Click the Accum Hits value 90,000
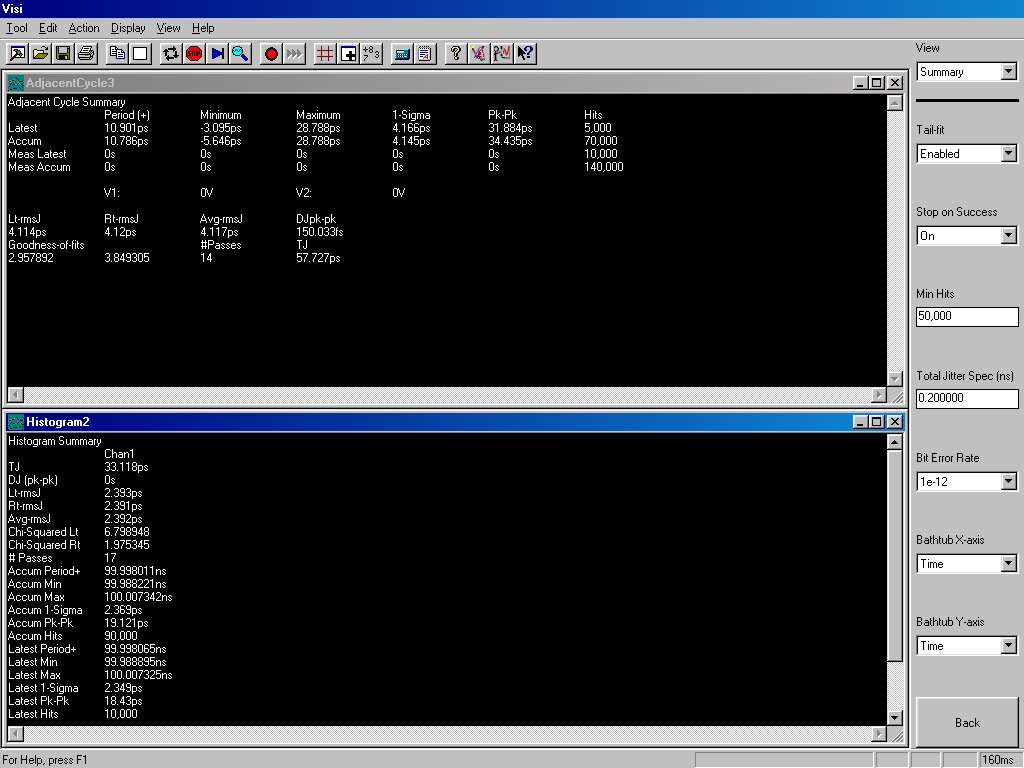1024x768 pixels. (x=121, y=636)
